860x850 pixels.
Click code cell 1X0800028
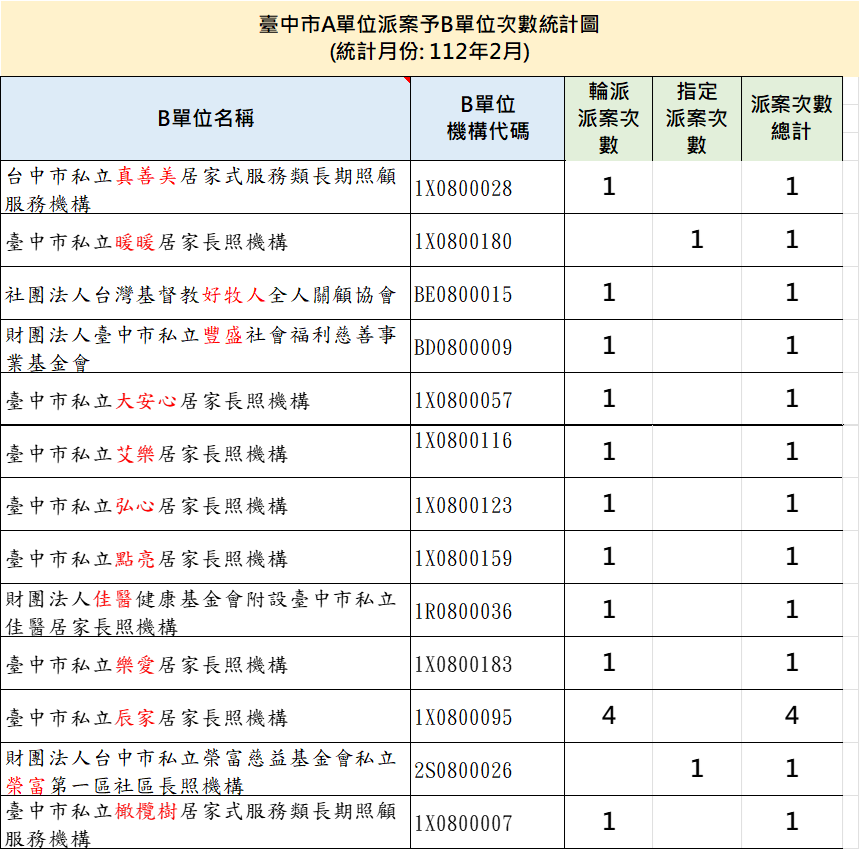coord(488,188)
